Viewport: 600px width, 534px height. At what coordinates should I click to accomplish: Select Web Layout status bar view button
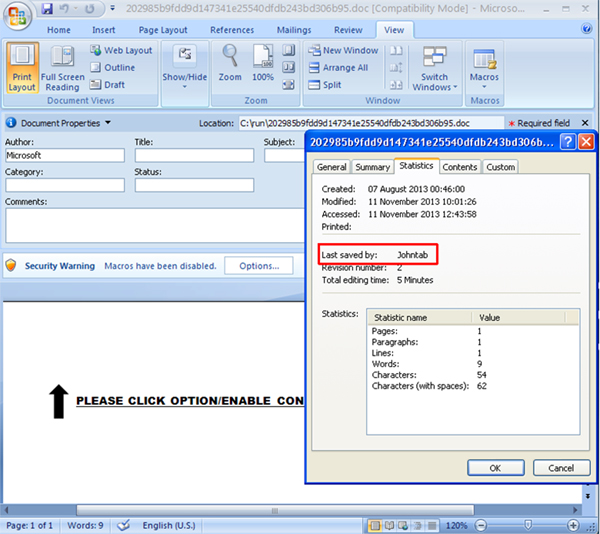403,526
